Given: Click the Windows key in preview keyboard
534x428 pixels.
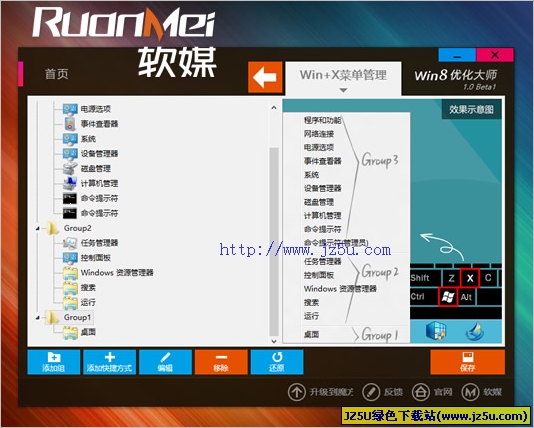Looking at the screenshot, I should (x=447, y=297).
